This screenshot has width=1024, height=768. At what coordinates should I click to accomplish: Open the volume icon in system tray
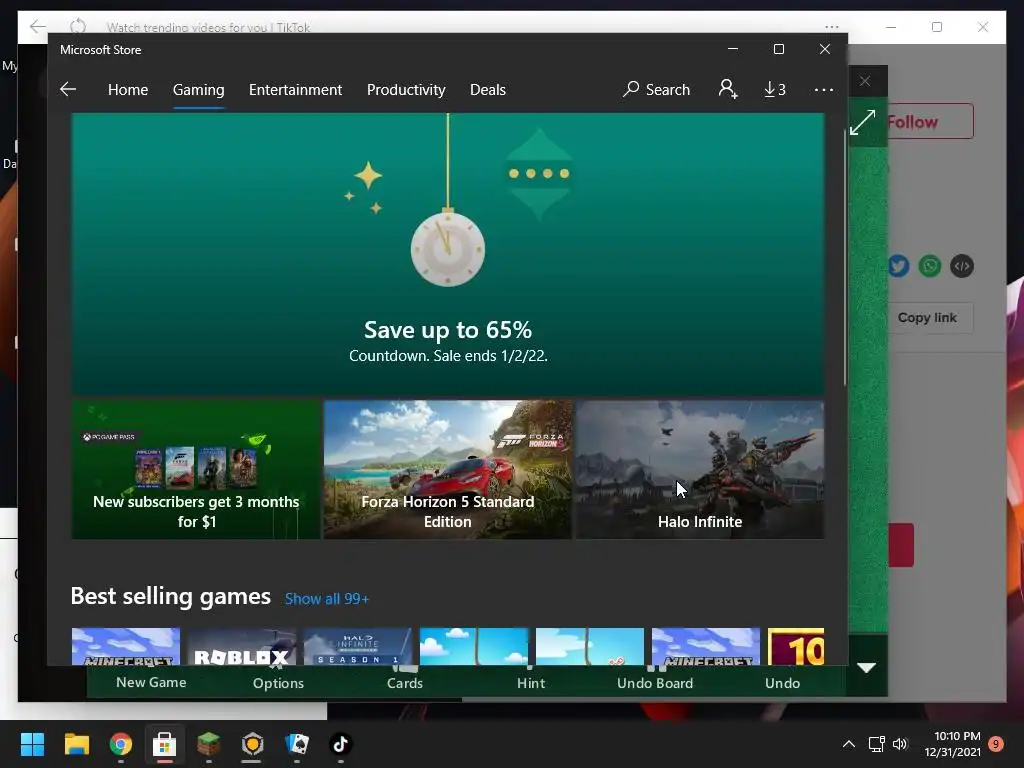tap(900, 744)
